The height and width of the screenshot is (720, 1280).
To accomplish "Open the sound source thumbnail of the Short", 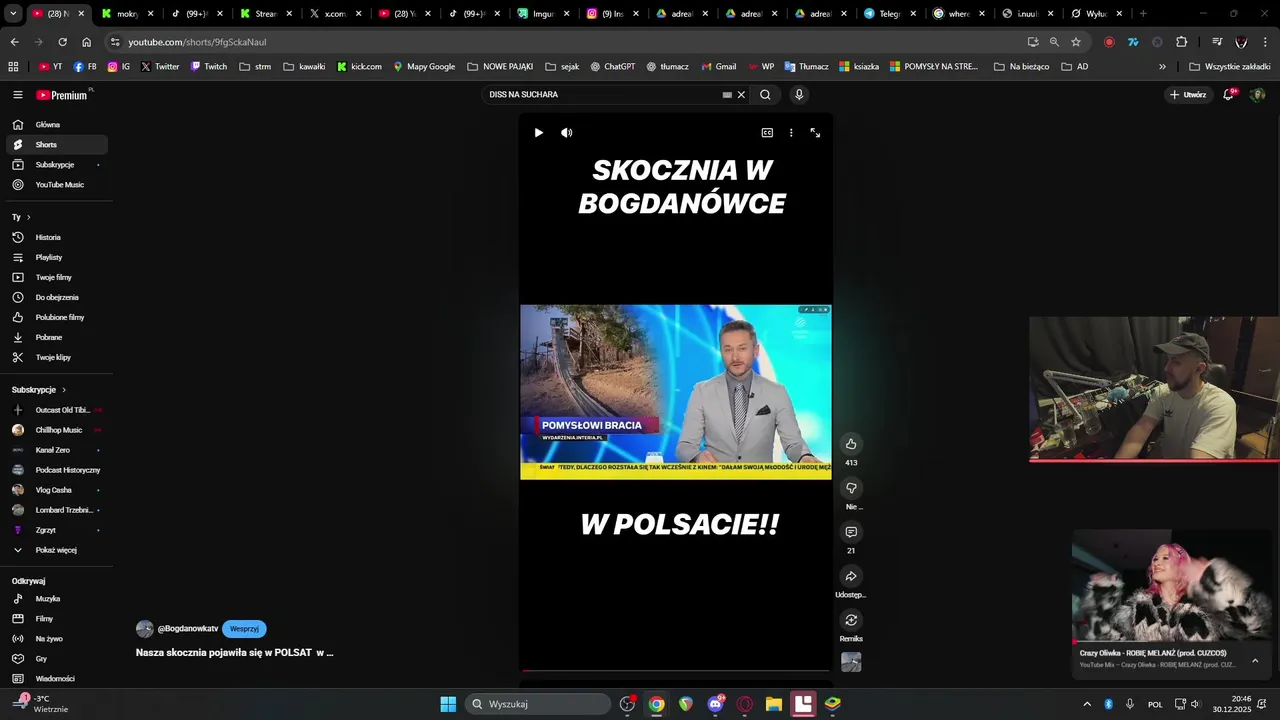I will tap(851, 662).
